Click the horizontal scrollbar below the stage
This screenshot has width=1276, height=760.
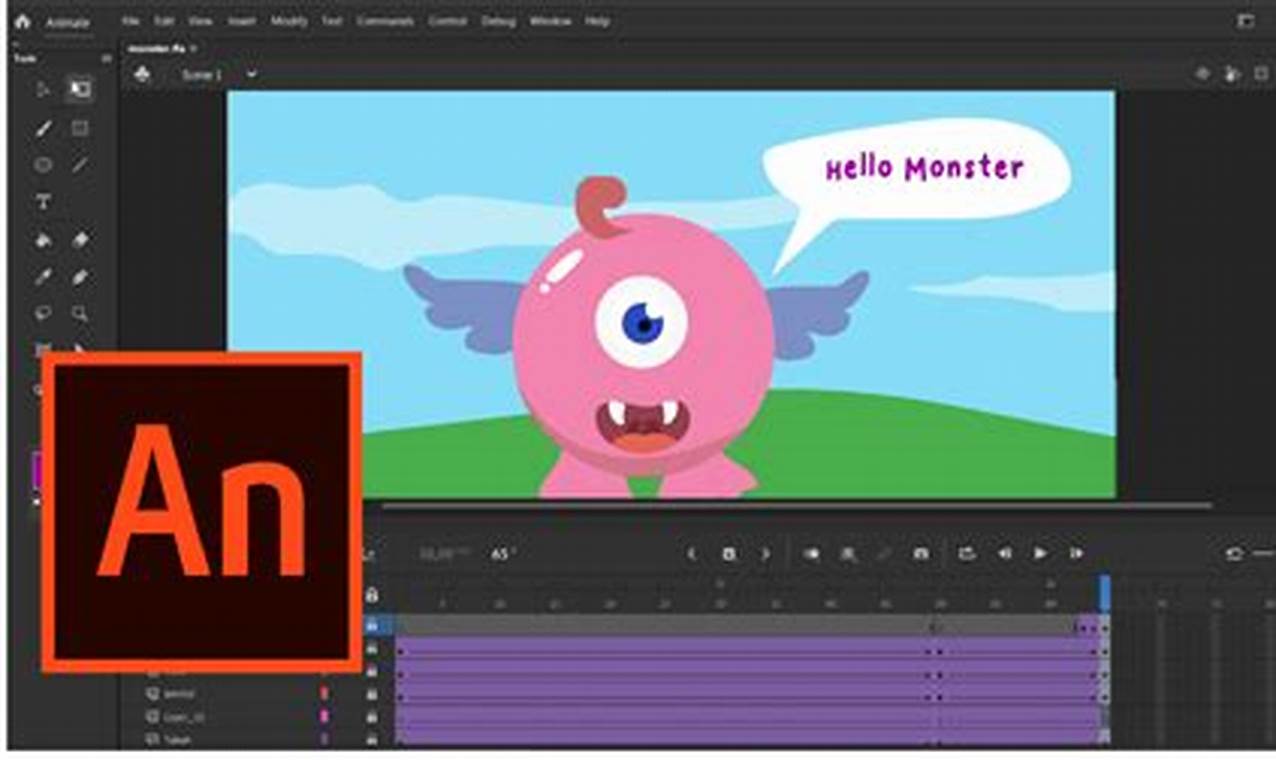(x=795, y=506)
